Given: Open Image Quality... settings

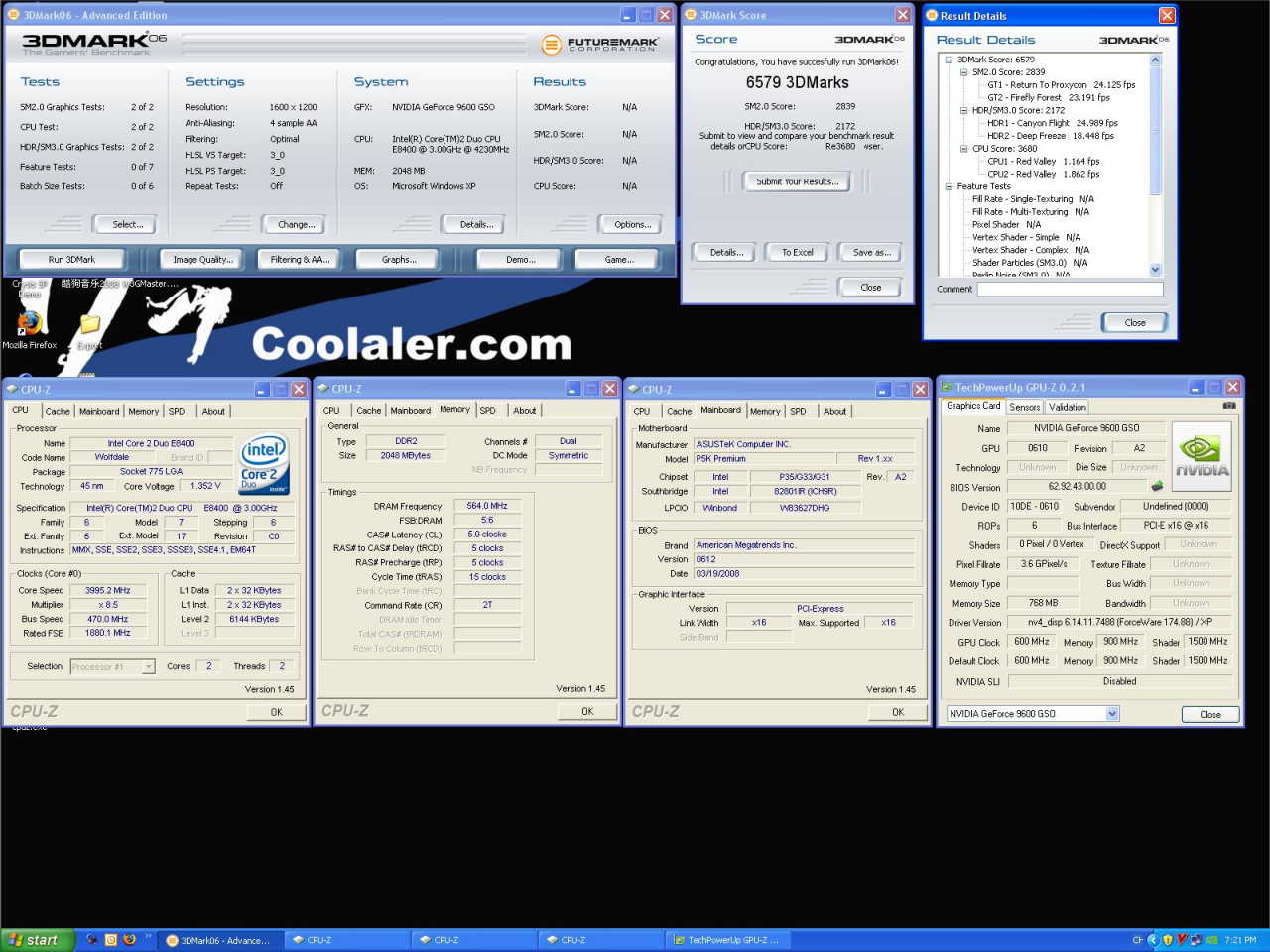Looking at the screenshot, I should tap(202, 260).
